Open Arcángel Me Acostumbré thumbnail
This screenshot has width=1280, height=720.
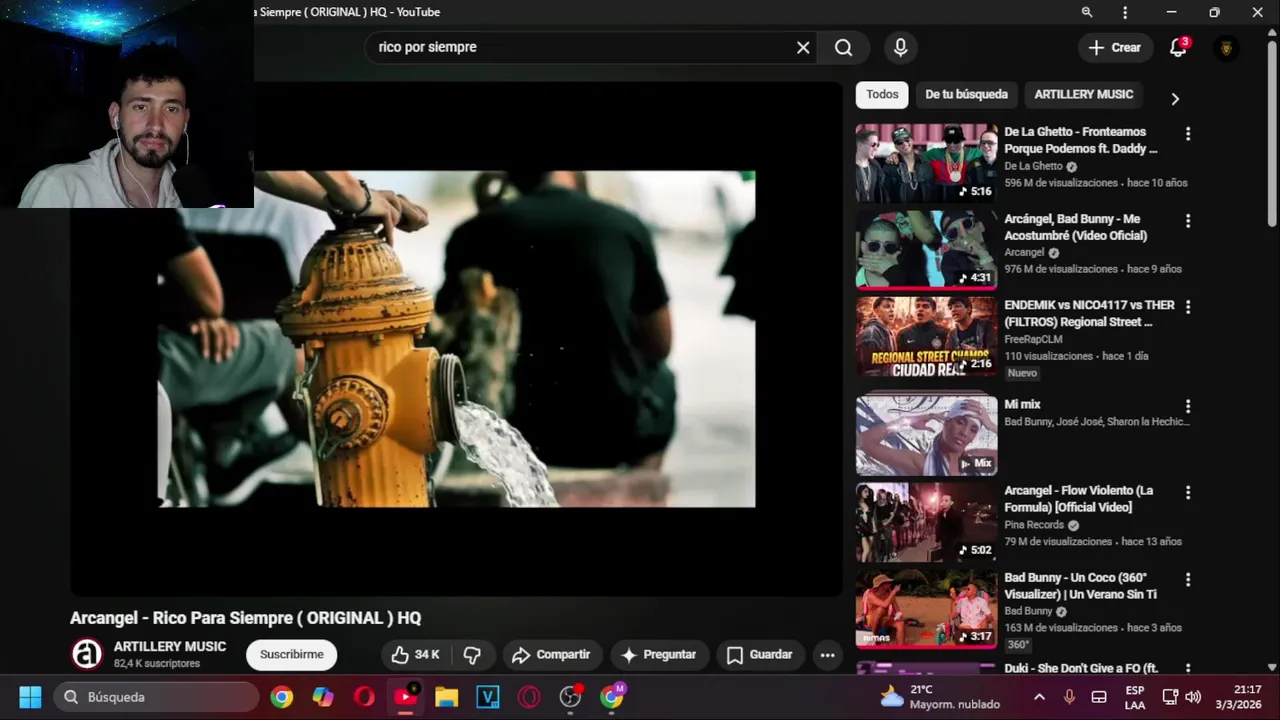[x=926, y=249]
